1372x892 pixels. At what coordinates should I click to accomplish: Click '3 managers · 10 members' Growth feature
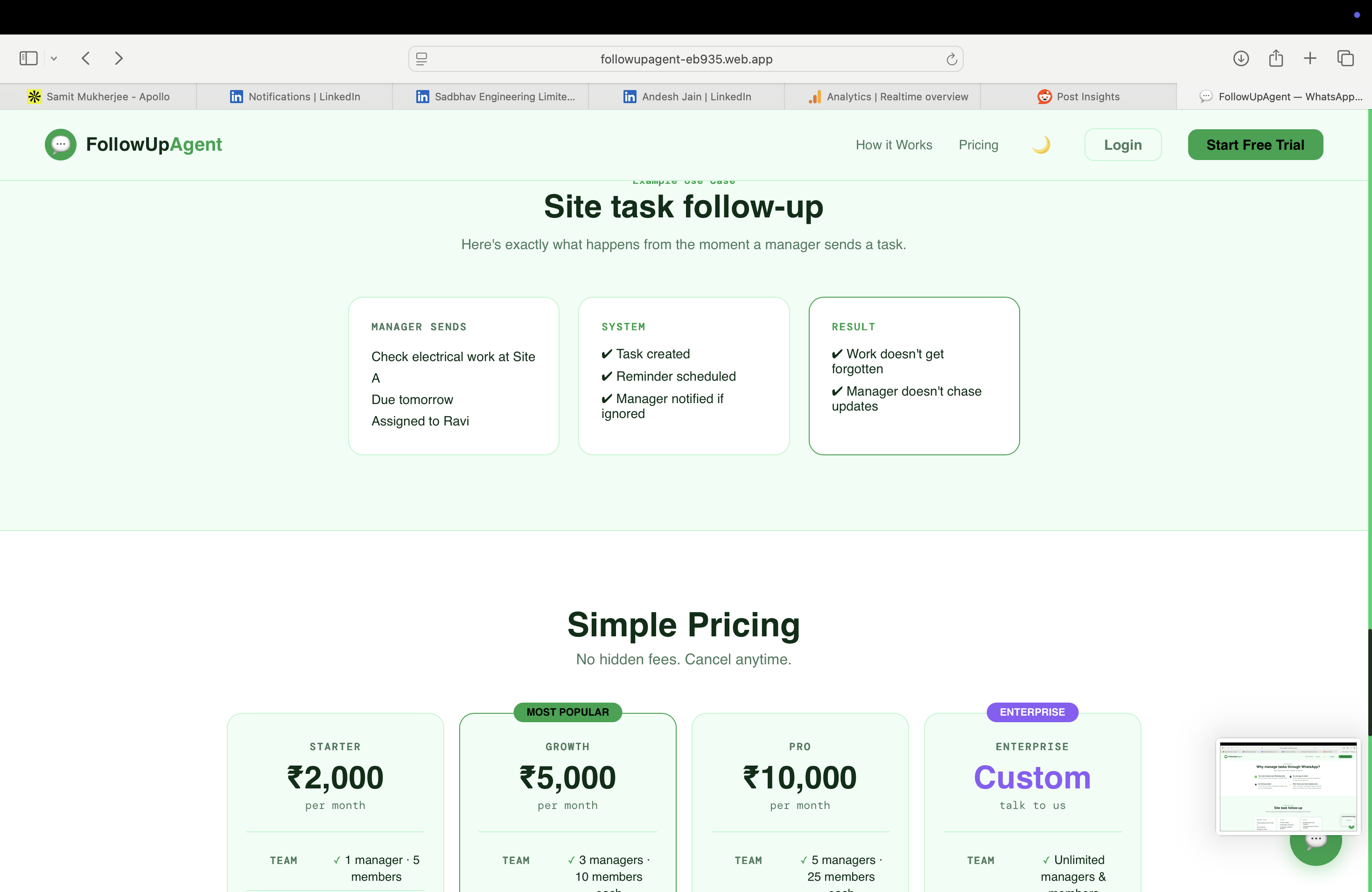point(609,868)
